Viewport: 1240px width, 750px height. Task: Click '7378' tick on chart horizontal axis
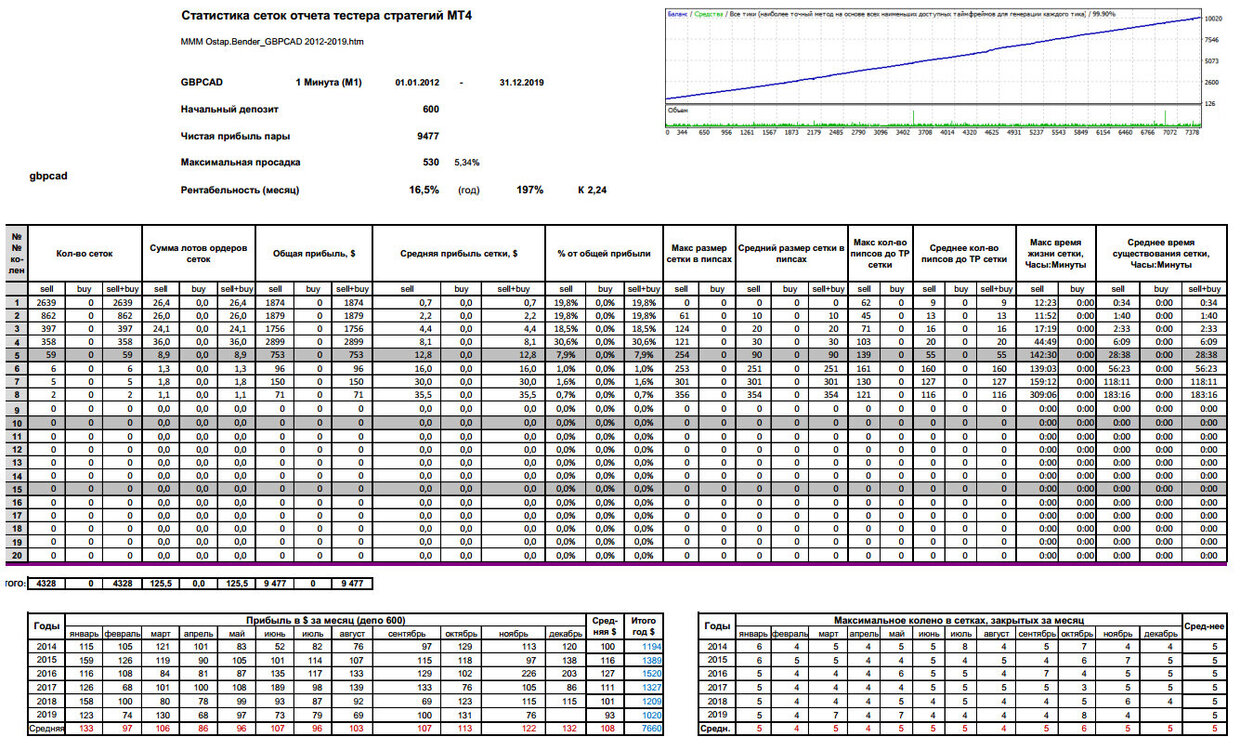[1191, 131]
